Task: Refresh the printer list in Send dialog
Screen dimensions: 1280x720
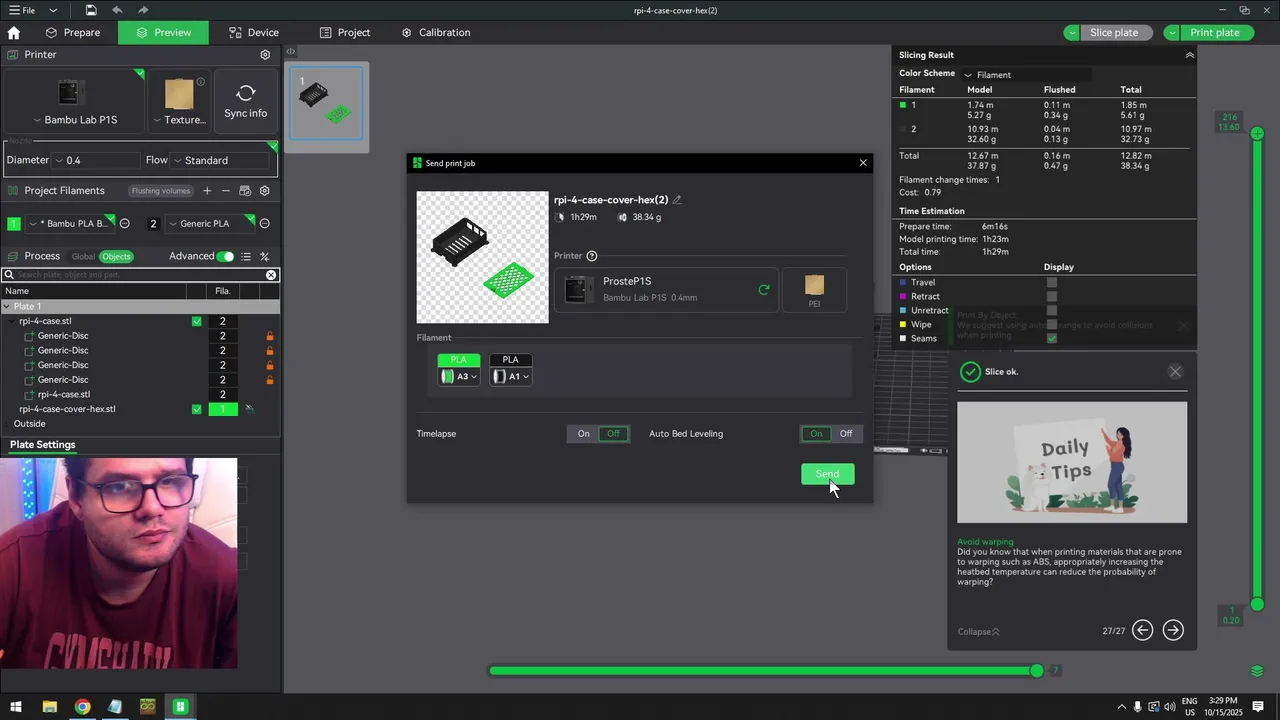Action: pyautogui.click(x=764, y=290)
